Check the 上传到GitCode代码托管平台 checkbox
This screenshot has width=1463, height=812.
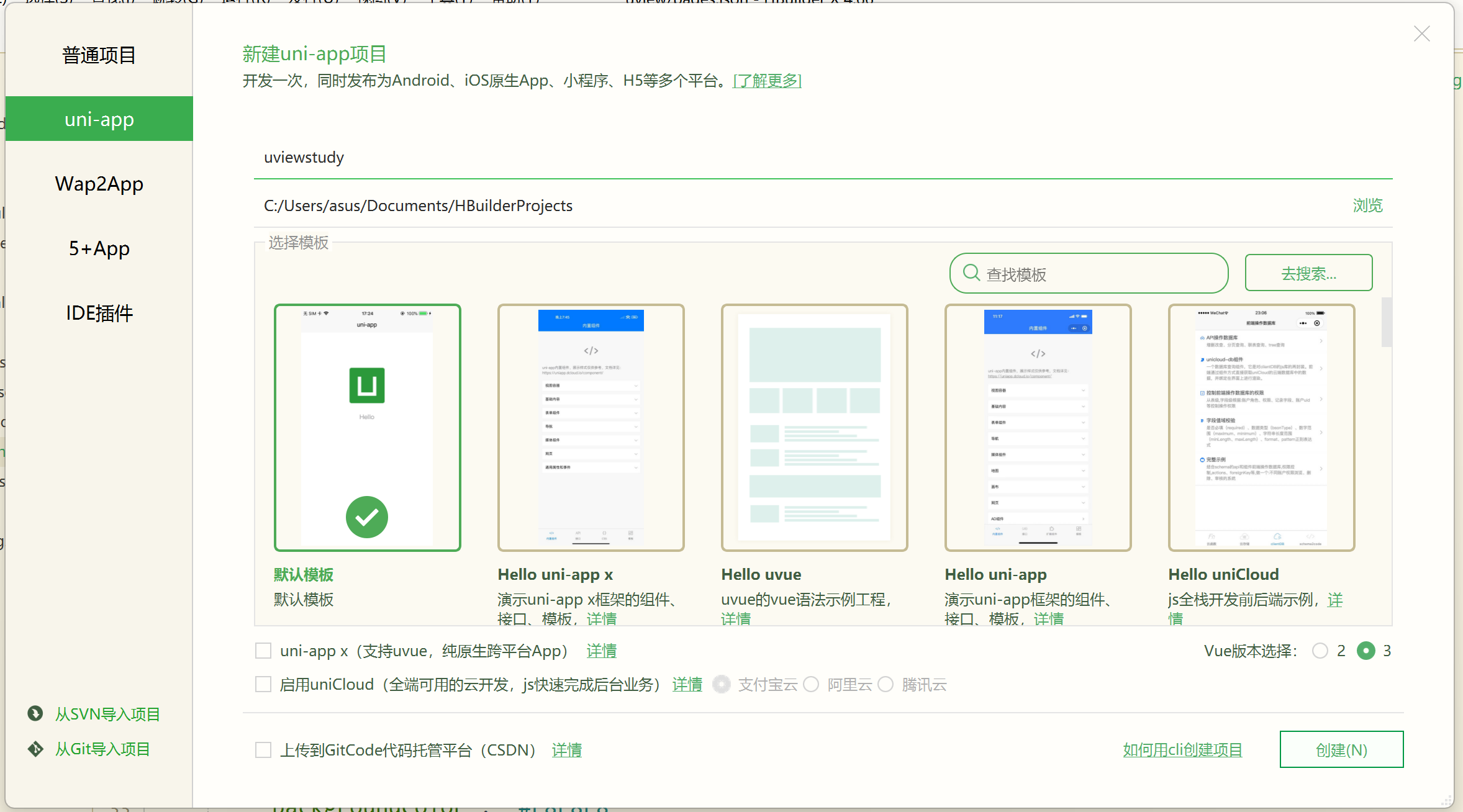click(263, 749)
